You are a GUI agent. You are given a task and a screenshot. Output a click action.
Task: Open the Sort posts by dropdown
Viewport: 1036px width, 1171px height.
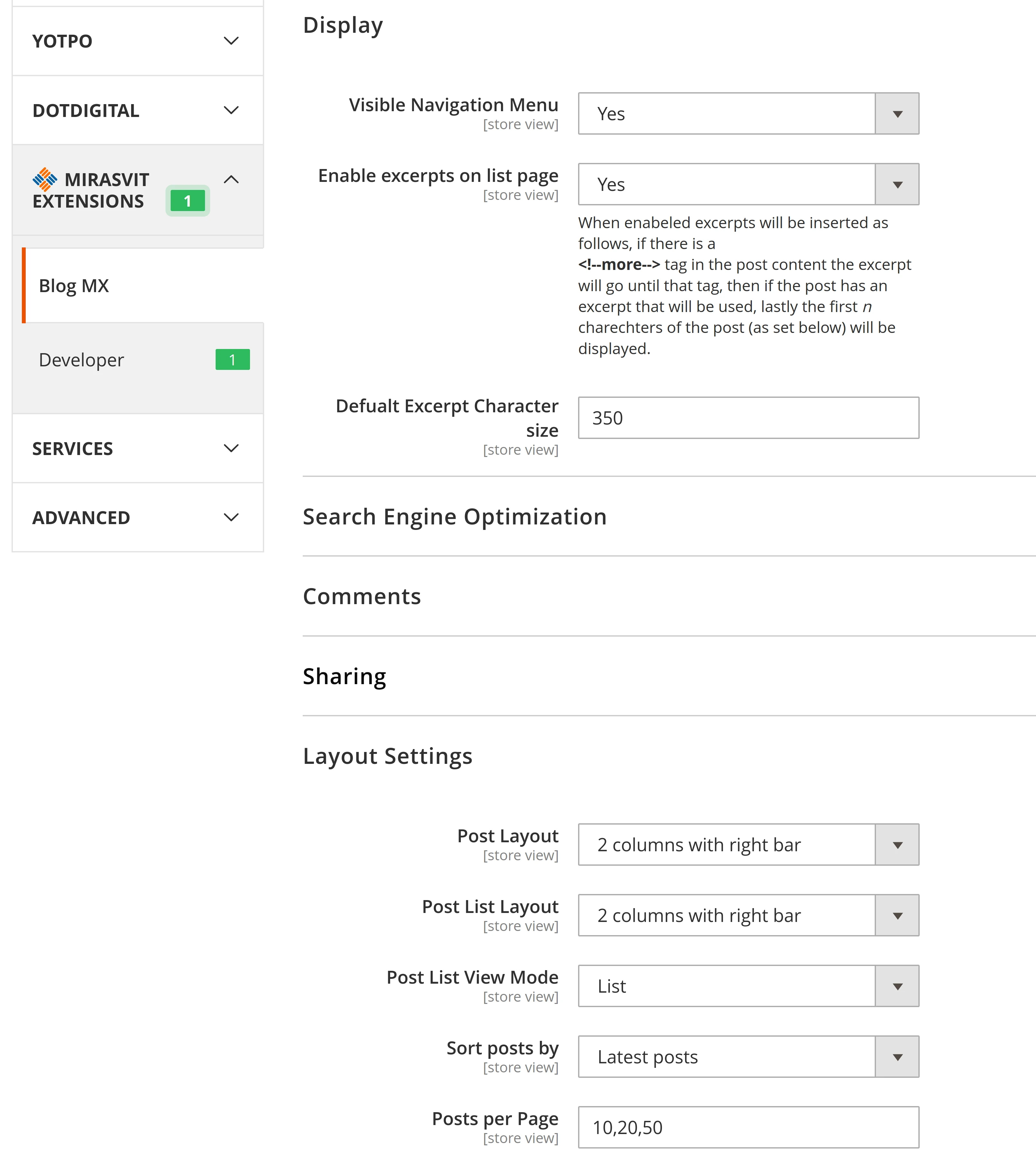point(748,1056)
